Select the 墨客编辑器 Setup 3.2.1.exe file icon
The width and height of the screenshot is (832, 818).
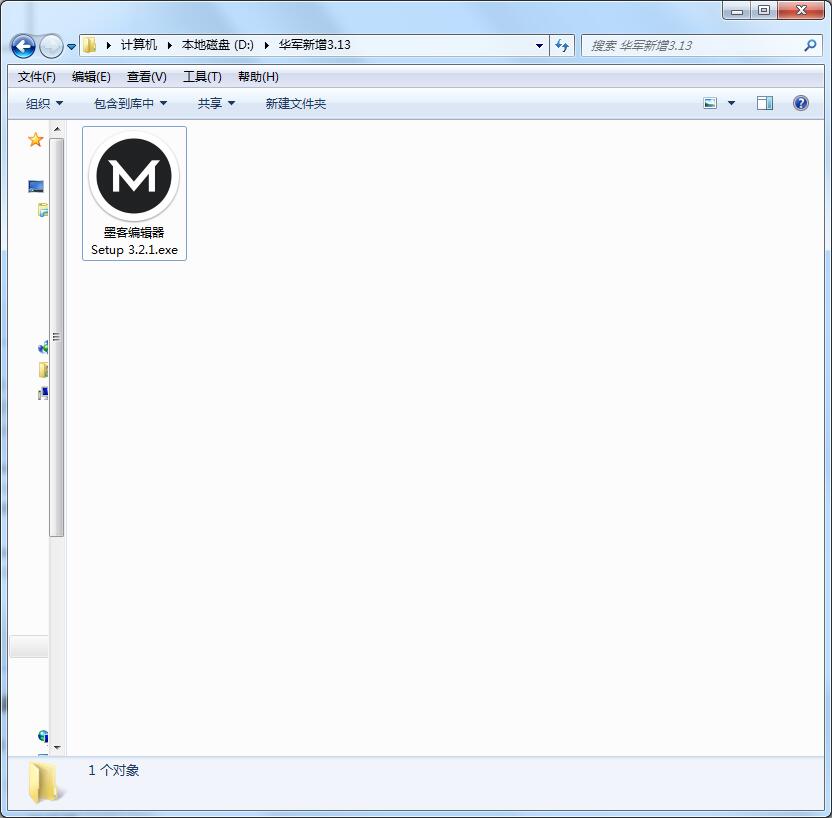tap(134, 176)
